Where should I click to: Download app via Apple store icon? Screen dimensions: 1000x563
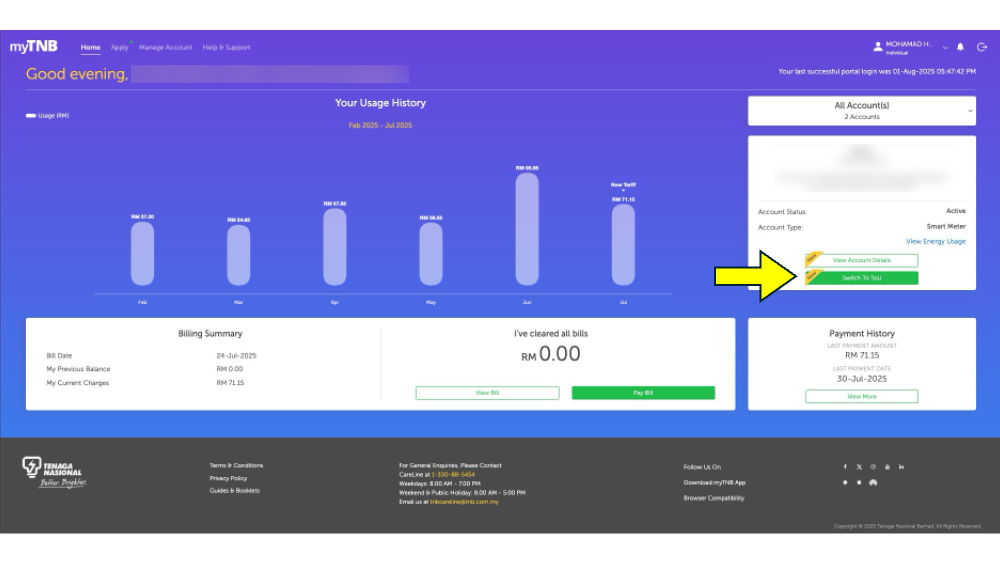(x=859, y=483)
